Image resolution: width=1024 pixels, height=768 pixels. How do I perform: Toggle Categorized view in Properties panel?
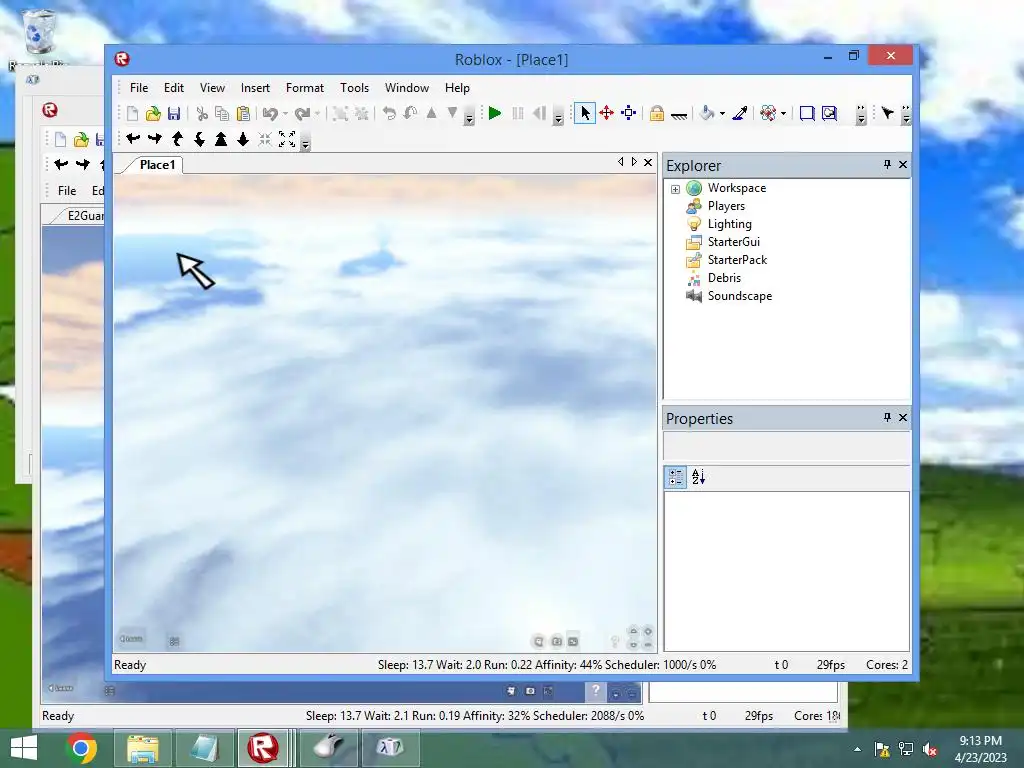(x=675, y=477)
